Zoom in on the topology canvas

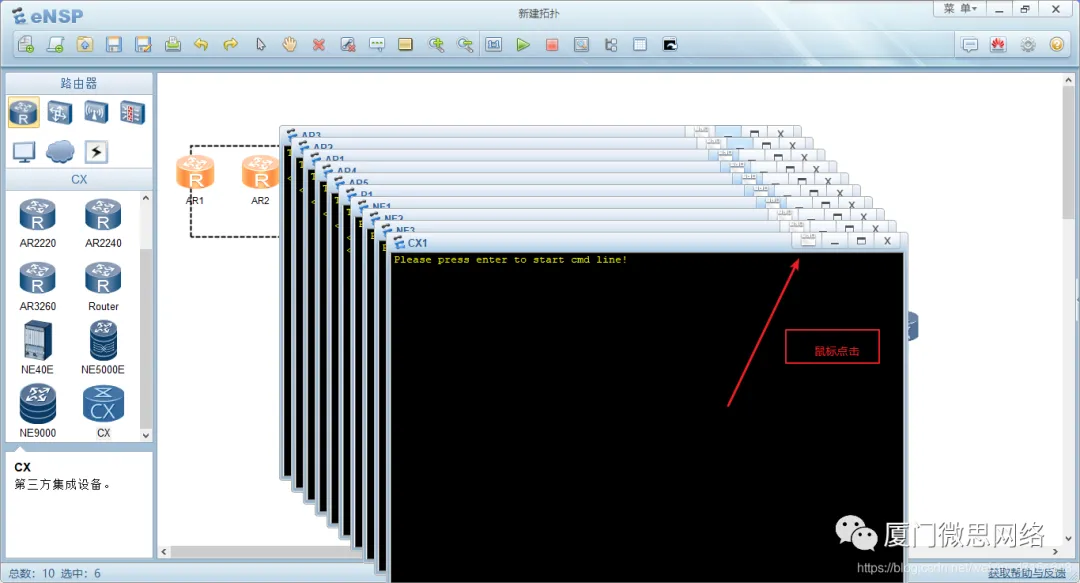436,45
